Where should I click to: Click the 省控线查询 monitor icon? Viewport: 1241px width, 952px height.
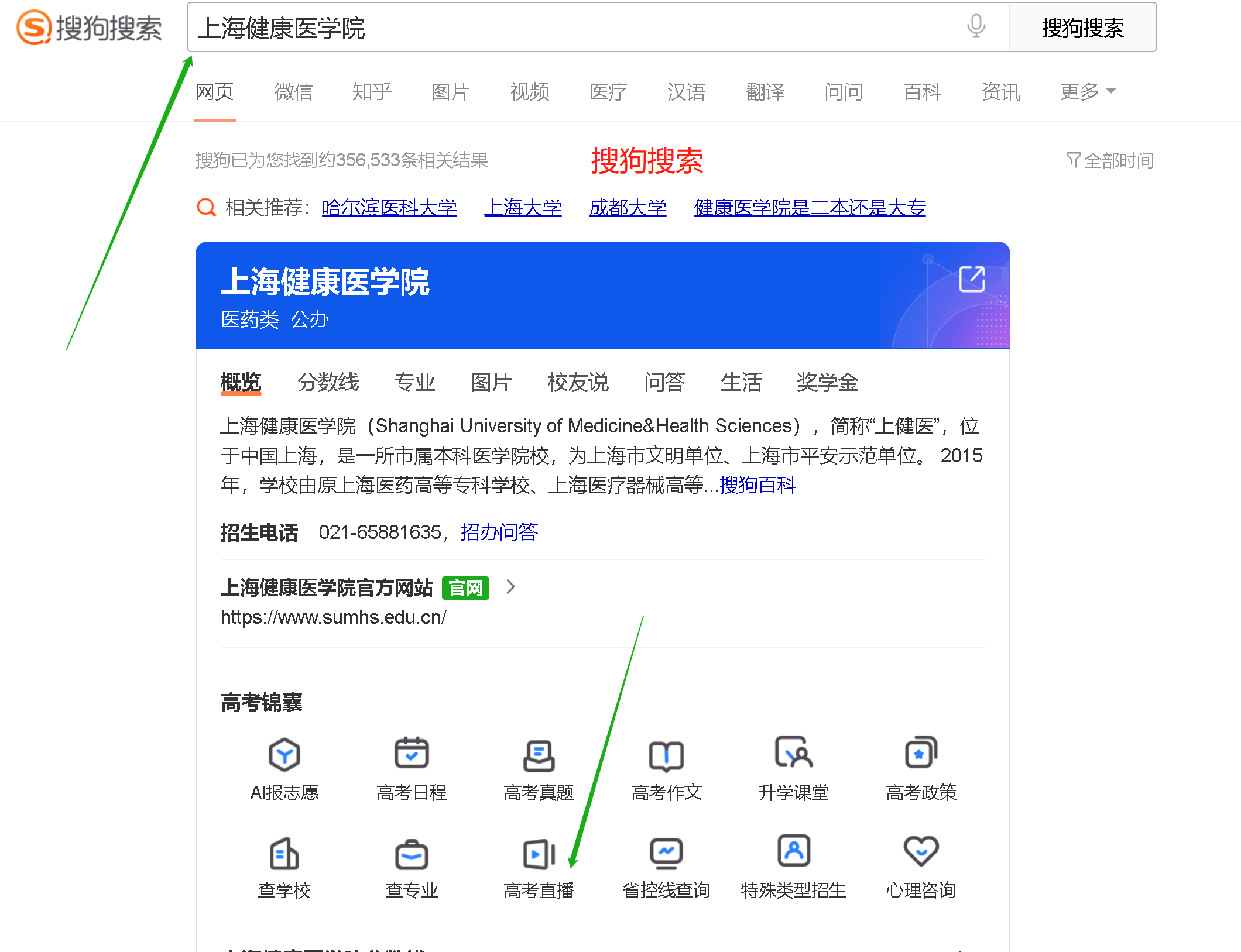[666, 853]
